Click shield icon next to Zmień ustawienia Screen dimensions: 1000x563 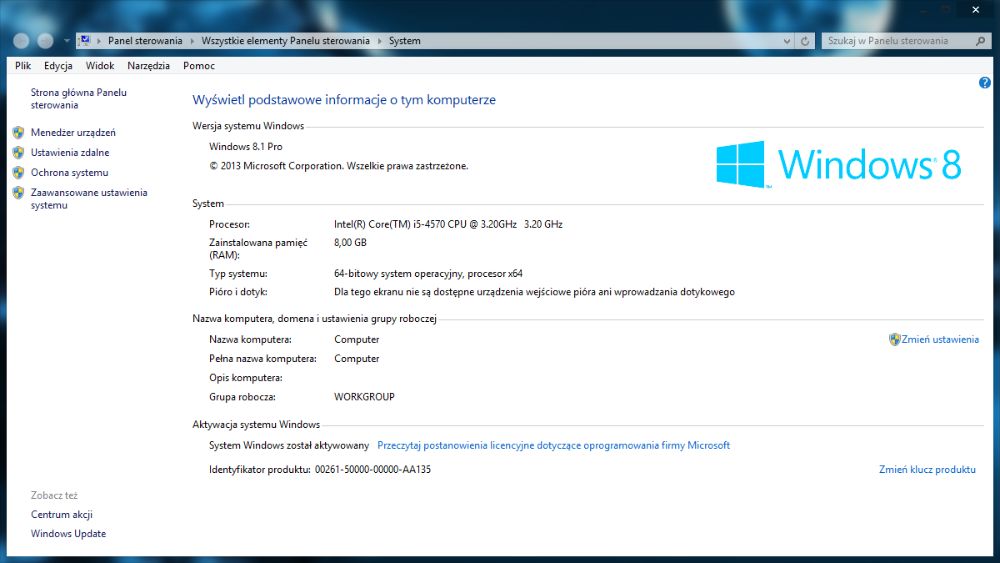click(894, 339)
